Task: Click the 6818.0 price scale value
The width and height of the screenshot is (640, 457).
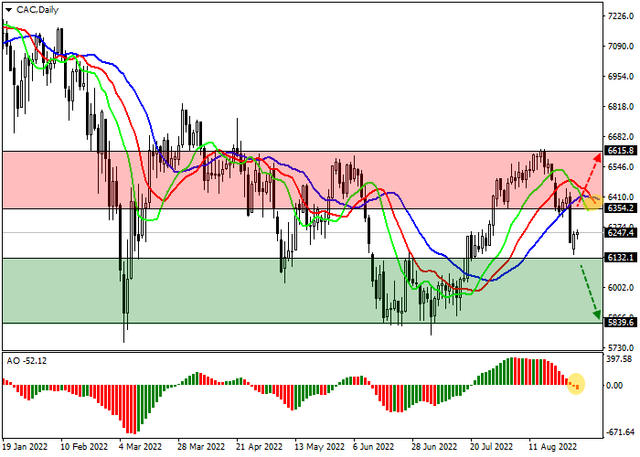Action: point(620,106)
